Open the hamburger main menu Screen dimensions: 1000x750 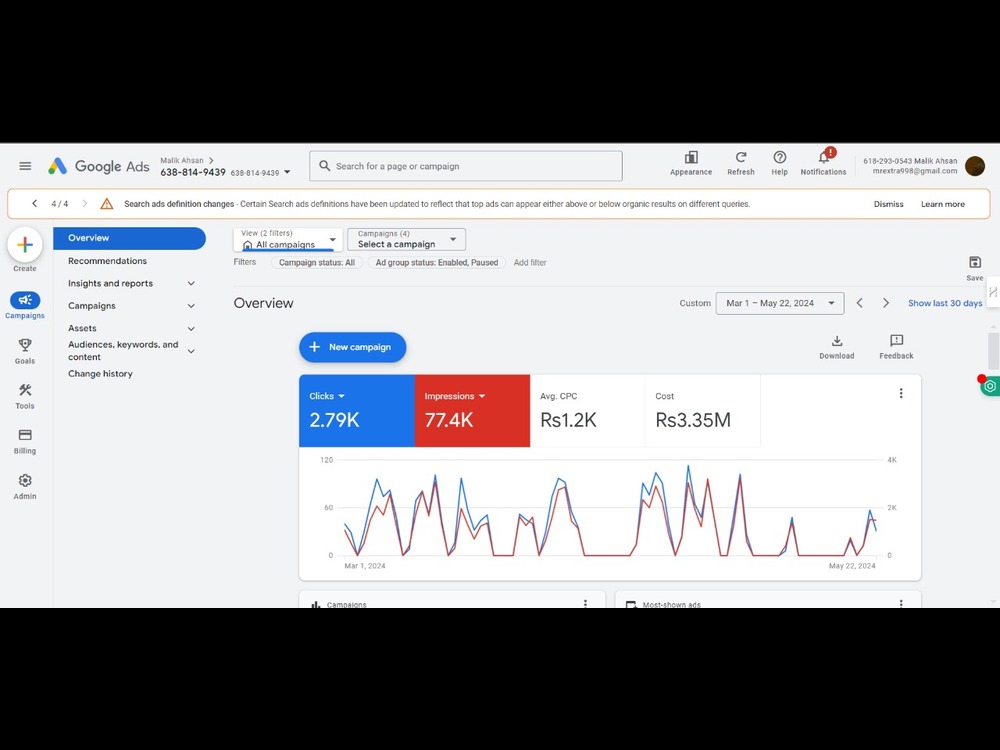point(25,166)
